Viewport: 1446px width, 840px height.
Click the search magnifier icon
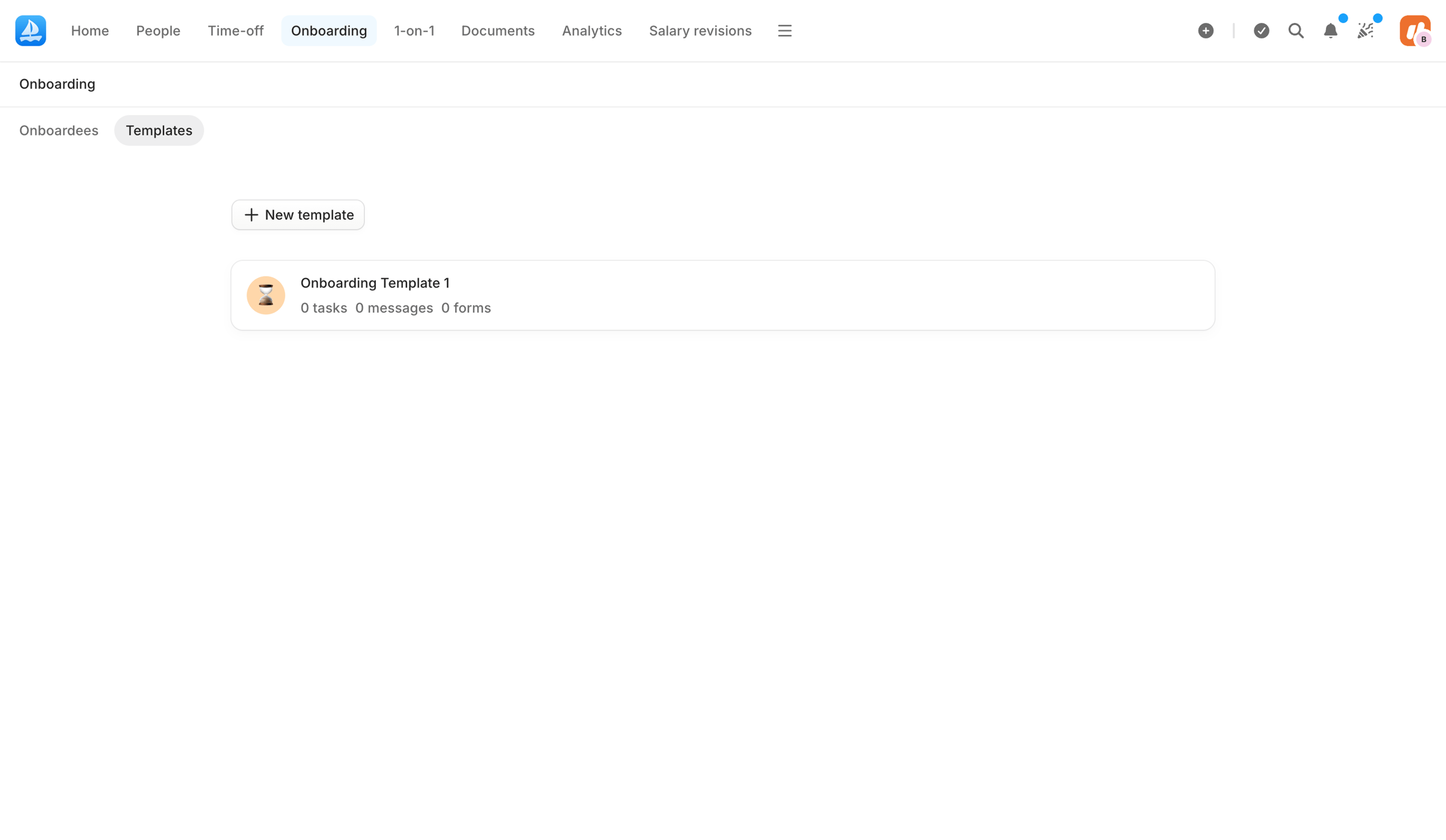[1296, 31]
